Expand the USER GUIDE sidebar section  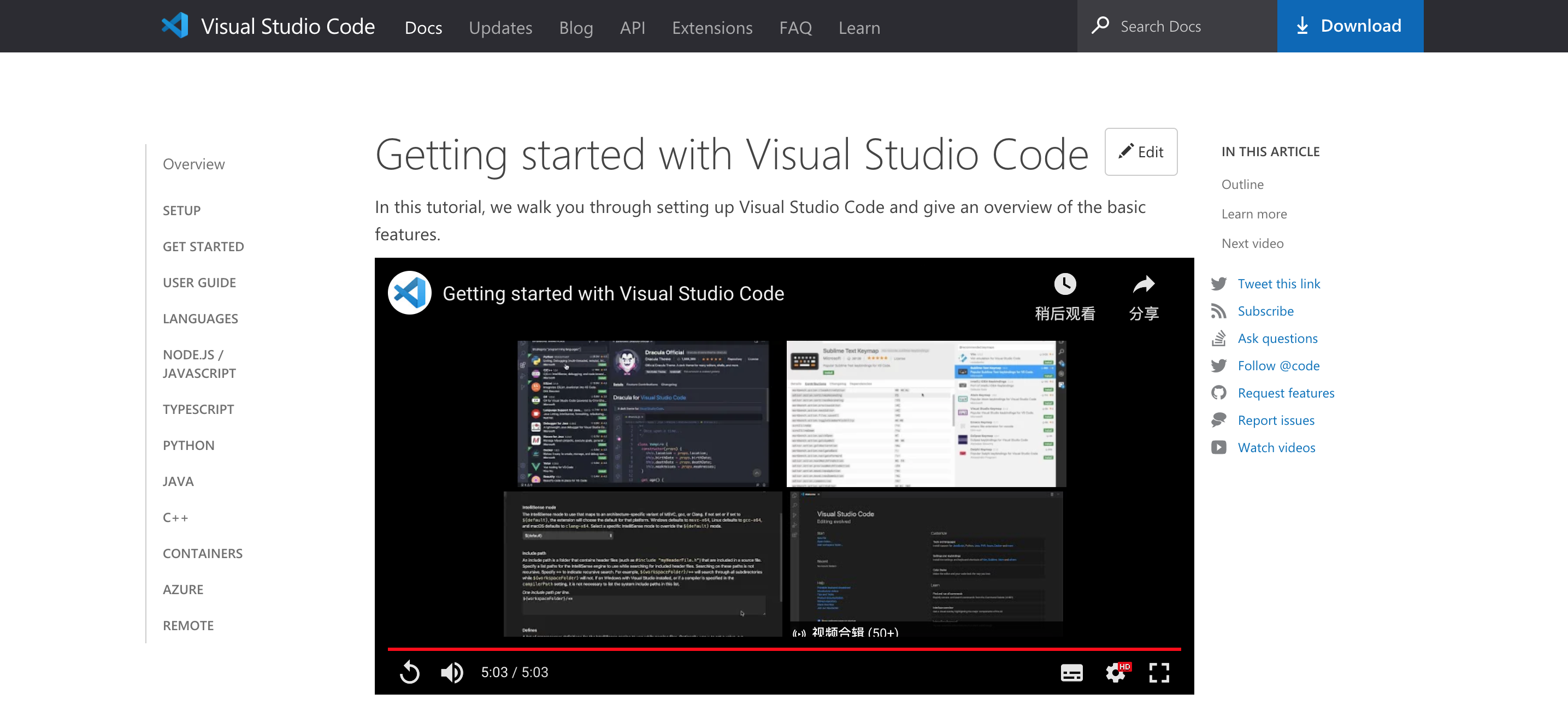tap(199, 282)
